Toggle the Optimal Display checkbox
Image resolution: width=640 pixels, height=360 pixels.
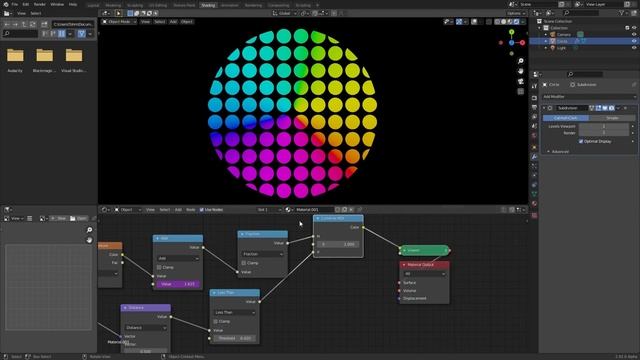pos(581,141)
